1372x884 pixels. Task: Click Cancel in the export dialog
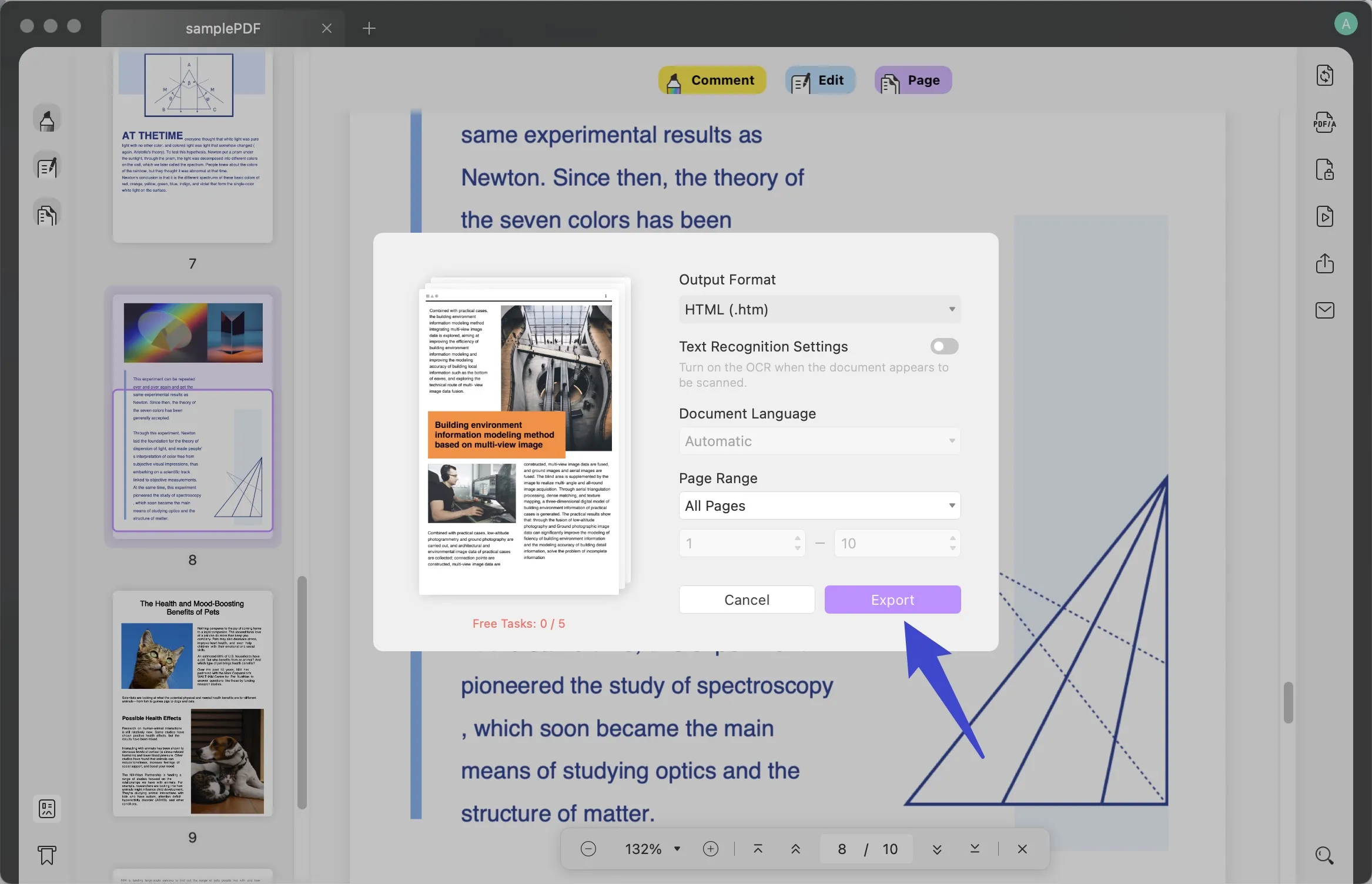(747, 600)
